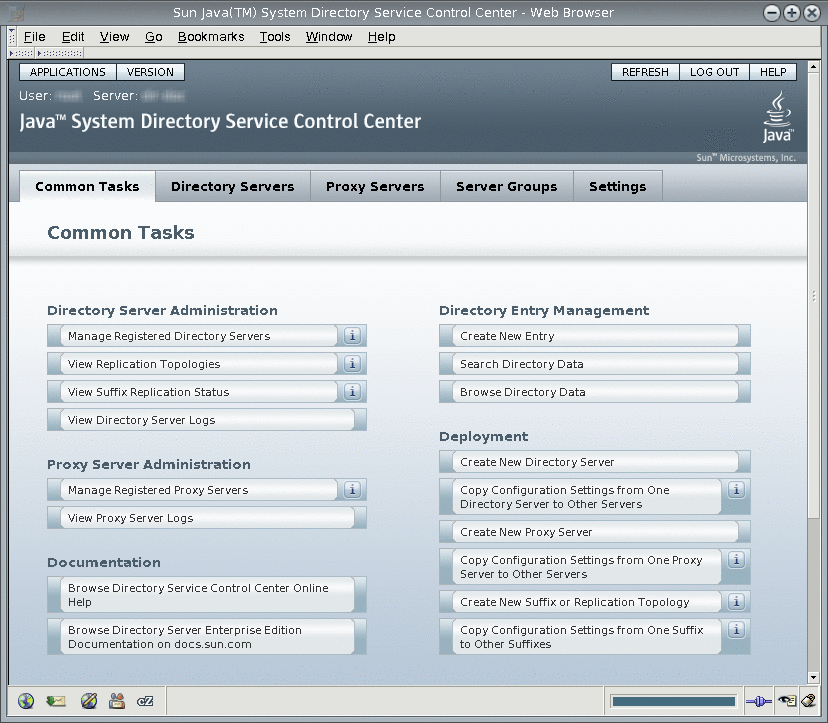
Task: Open View Proxy Server Logs task
Action: point(206,518)
